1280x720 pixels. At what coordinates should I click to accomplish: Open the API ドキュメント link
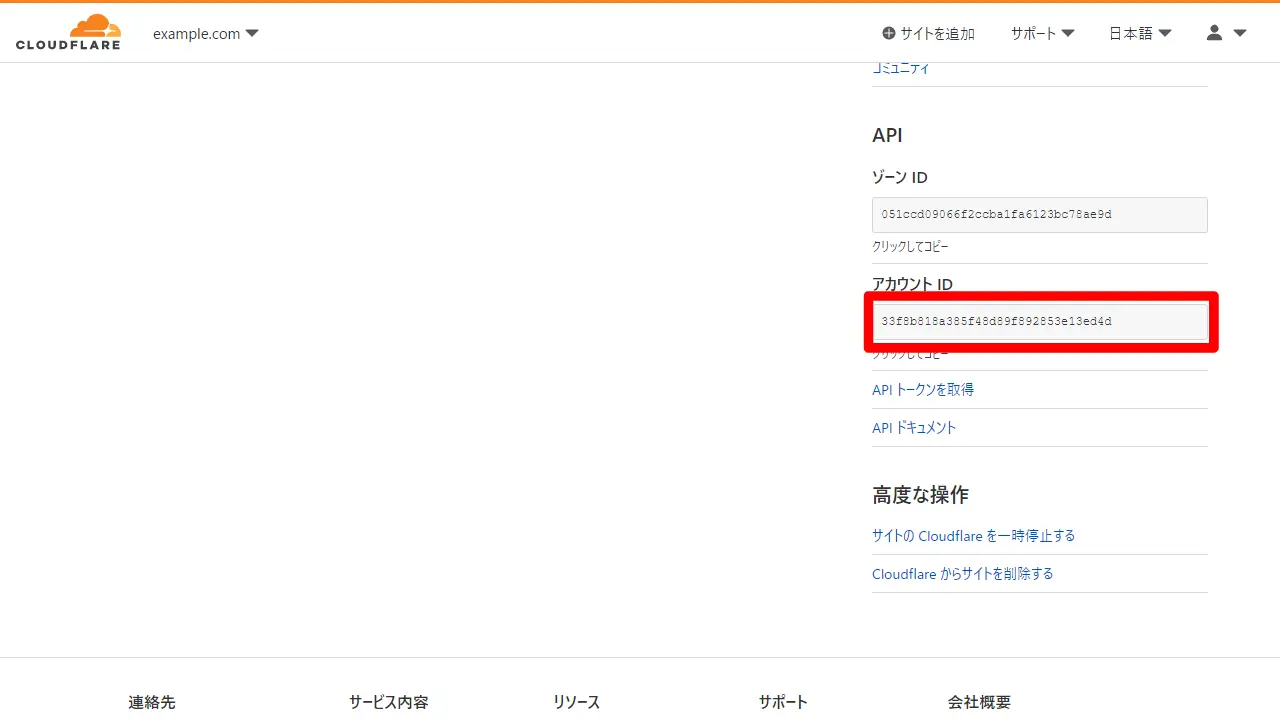[914, 428]
